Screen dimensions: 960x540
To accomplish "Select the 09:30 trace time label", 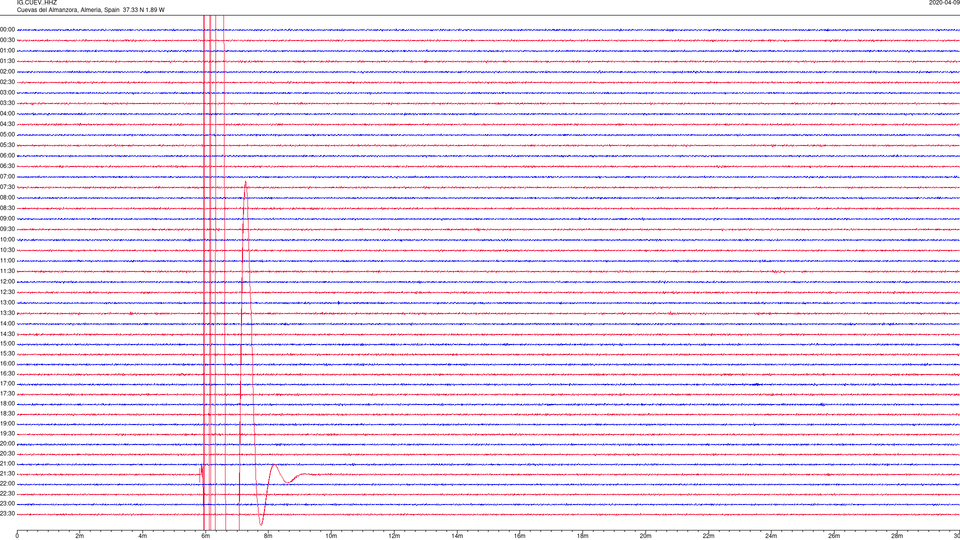I will click(7, 229).
